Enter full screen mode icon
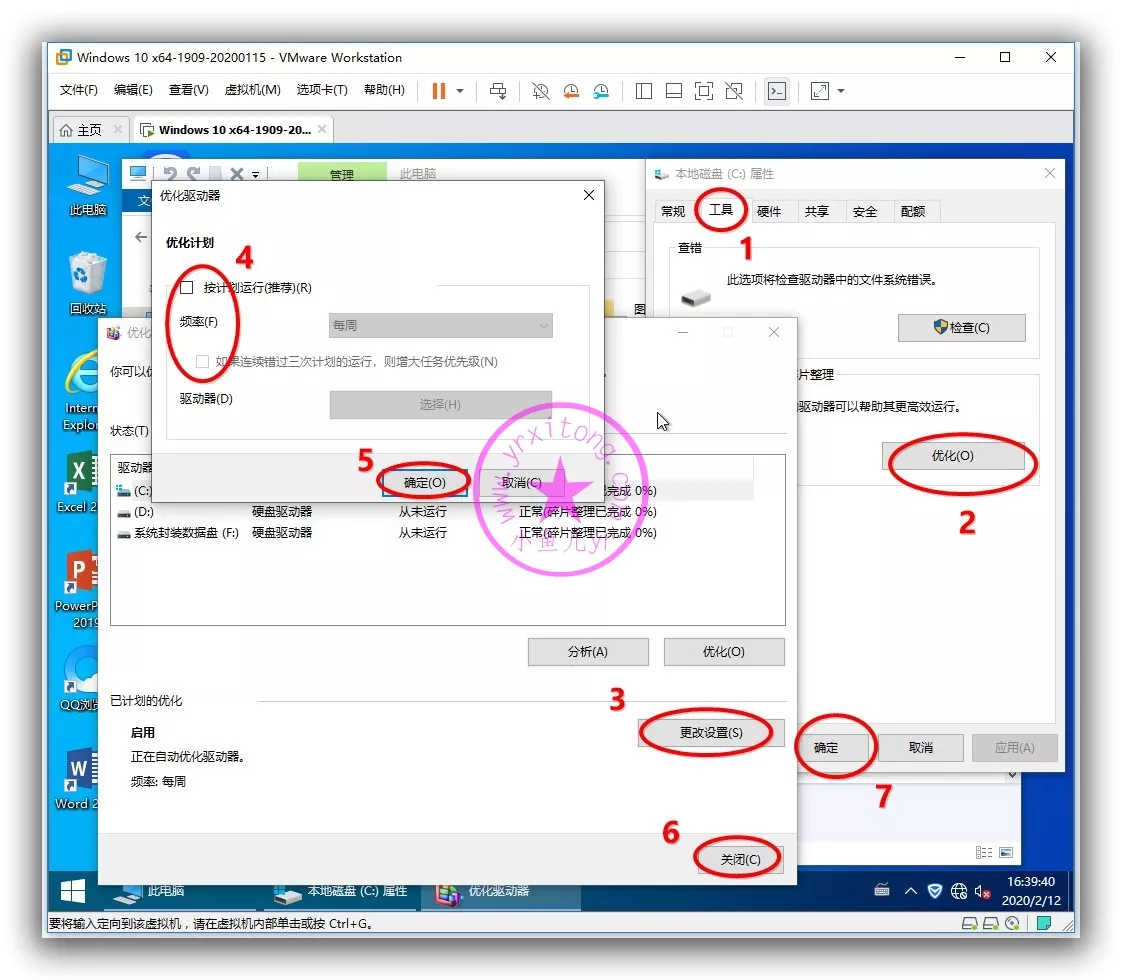Screen dimensions: 1122x980 704,91
